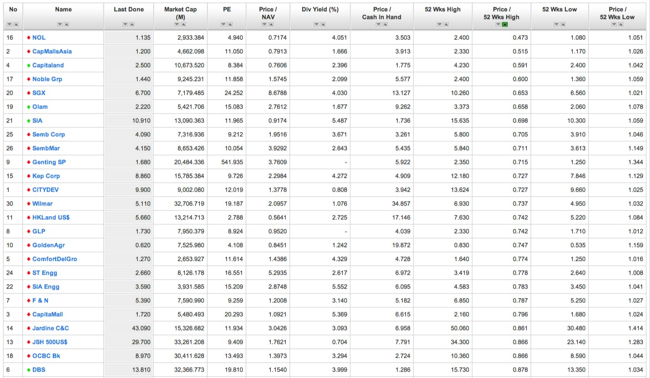Image resolution: width=650 pixels, height=378 pixels.
Task: Sort Price / 52 Wks Low ascending
Action: pos(621,25)
